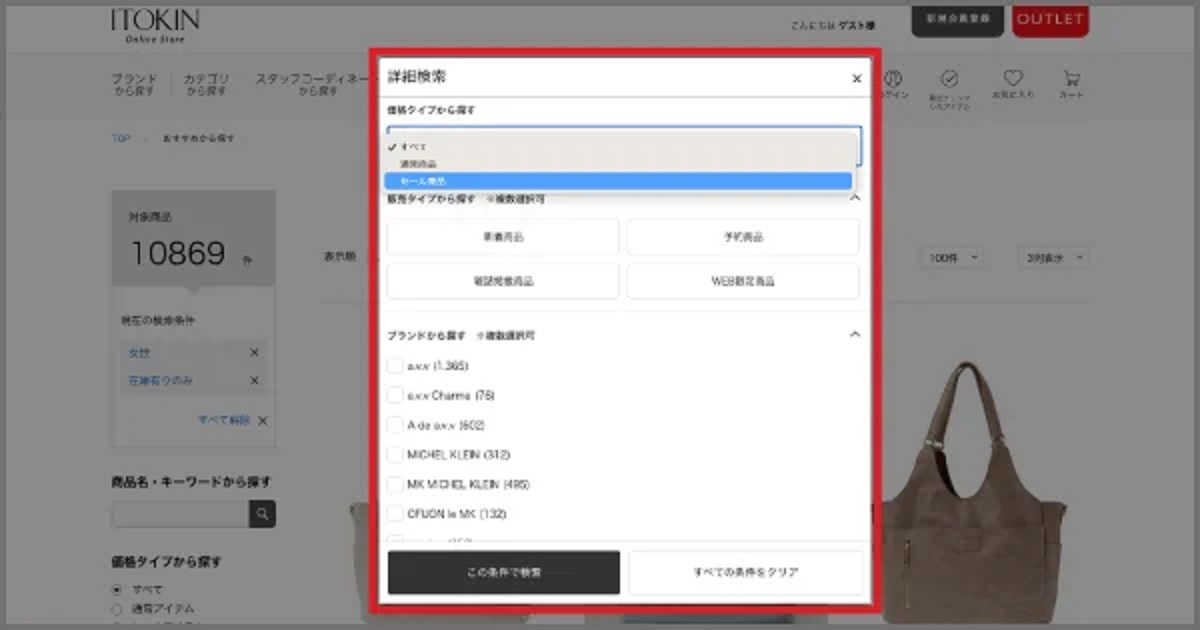Open favorites heart icon in header
1200x630 pixels.
pos(1013,83)
